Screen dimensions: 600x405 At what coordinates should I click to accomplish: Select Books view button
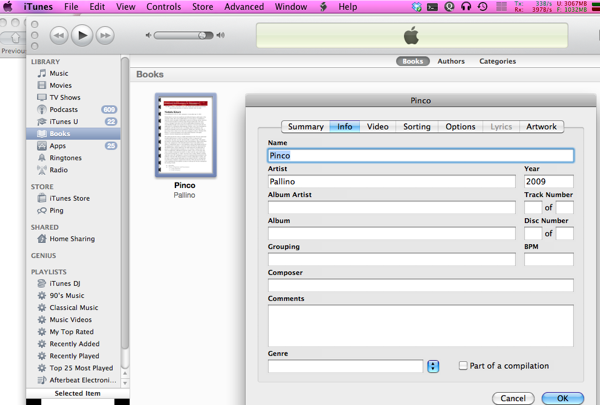(x=412, y=61)
